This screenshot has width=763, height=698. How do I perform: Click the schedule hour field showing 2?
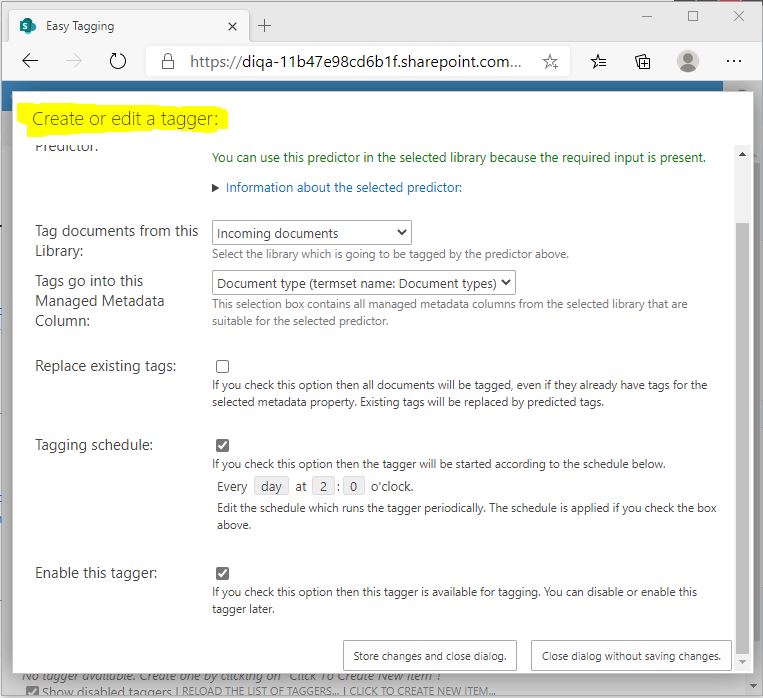[x=324, y=486]
